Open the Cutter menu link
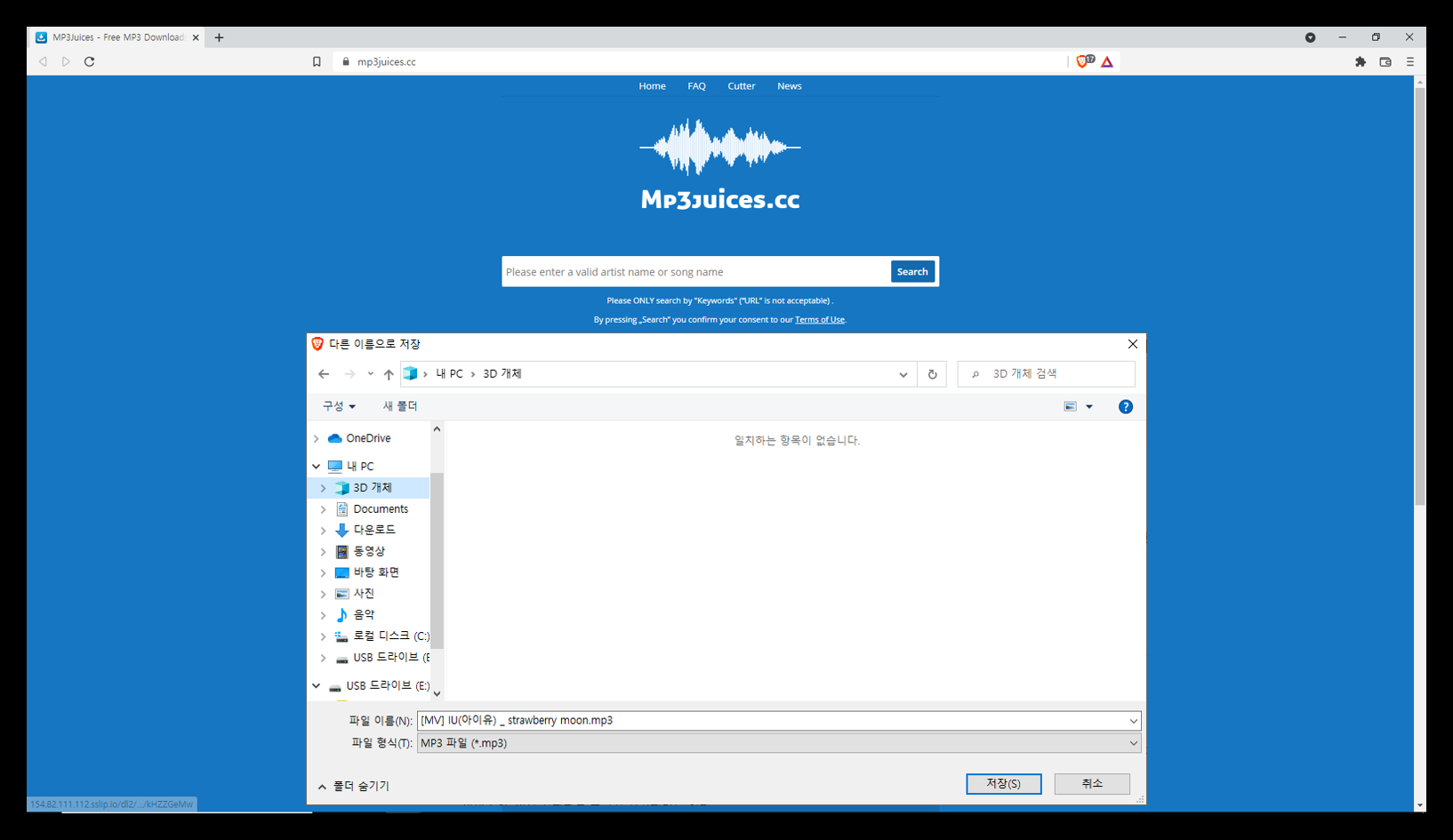 point(742,86)
